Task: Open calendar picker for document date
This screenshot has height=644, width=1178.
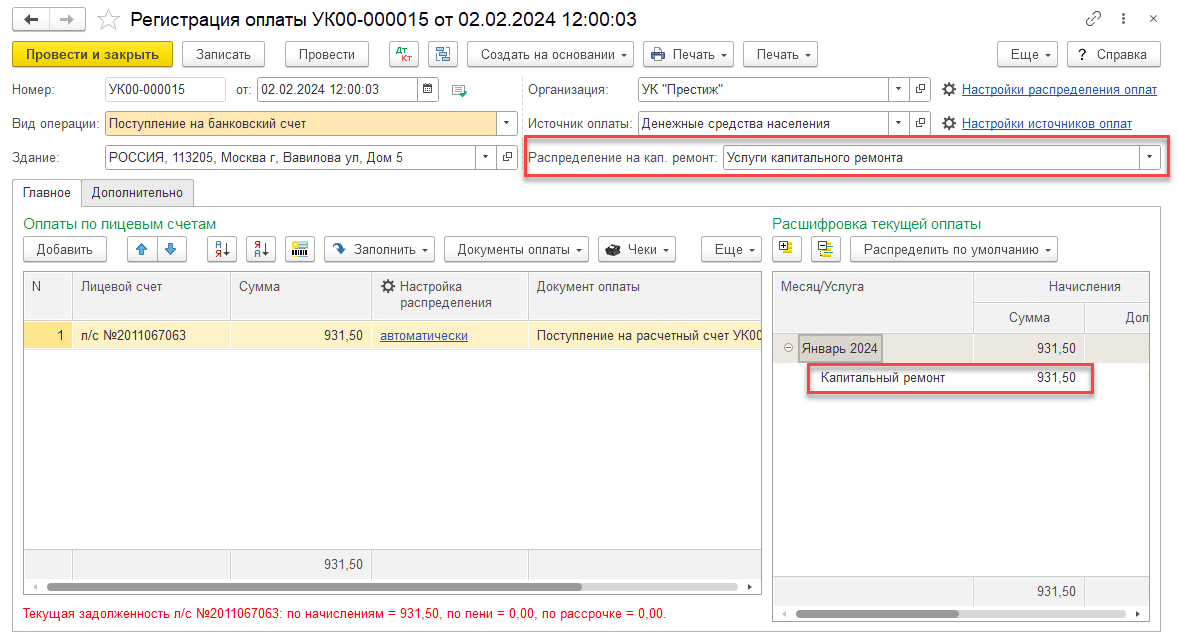Action: click(428, 89)
